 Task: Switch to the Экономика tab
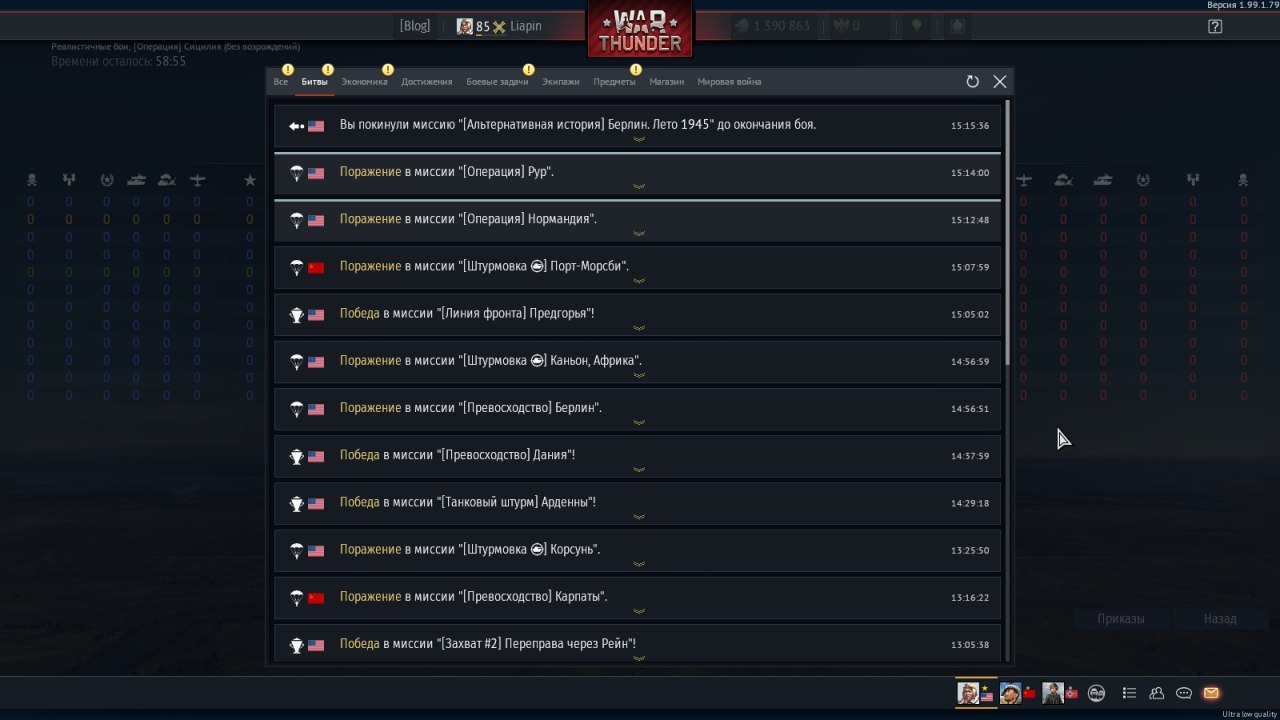364,82
